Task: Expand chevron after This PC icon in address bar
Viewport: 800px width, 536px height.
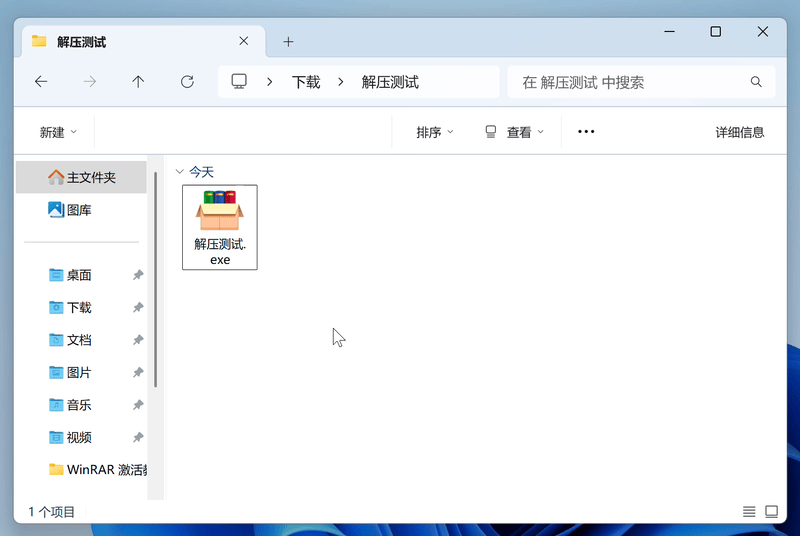Action: coord(269,82)
